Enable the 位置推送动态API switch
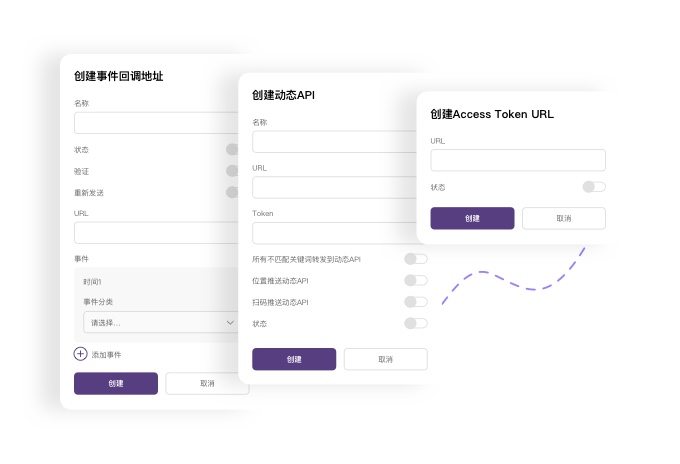 pyautogui.click(x=415, y=281)
